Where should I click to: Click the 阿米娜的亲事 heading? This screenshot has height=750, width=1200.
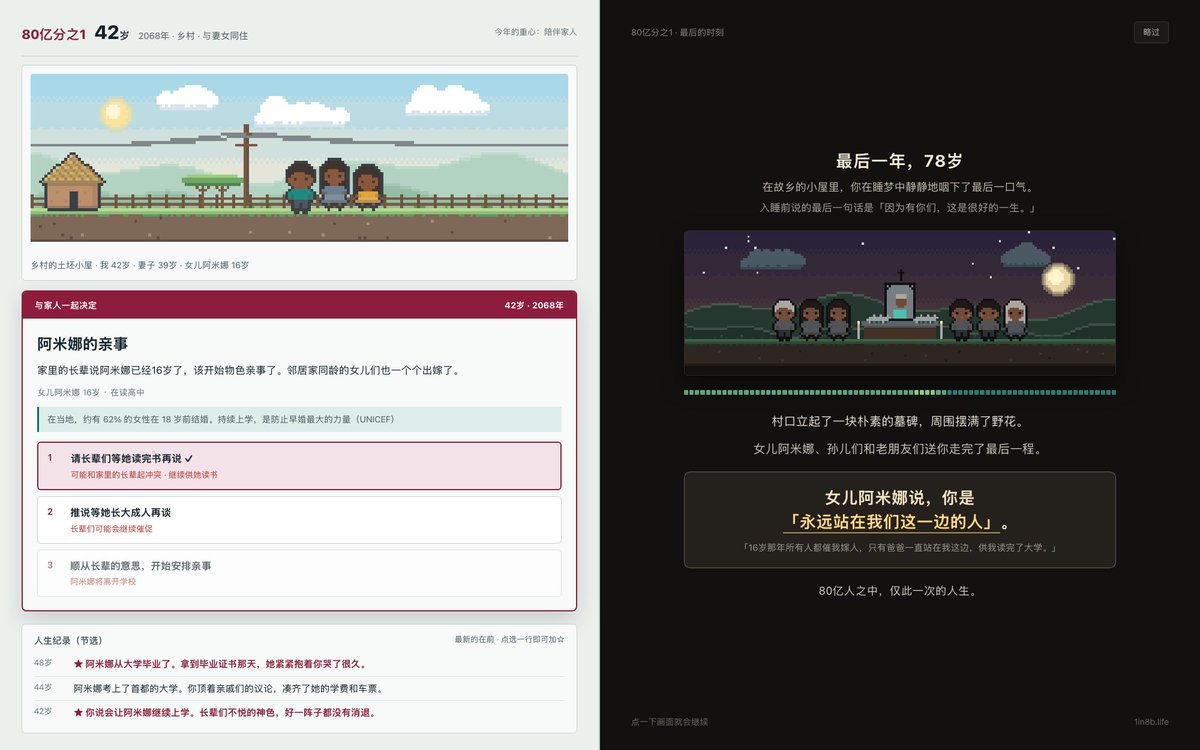pyautogui.click(x=83, y=344)
